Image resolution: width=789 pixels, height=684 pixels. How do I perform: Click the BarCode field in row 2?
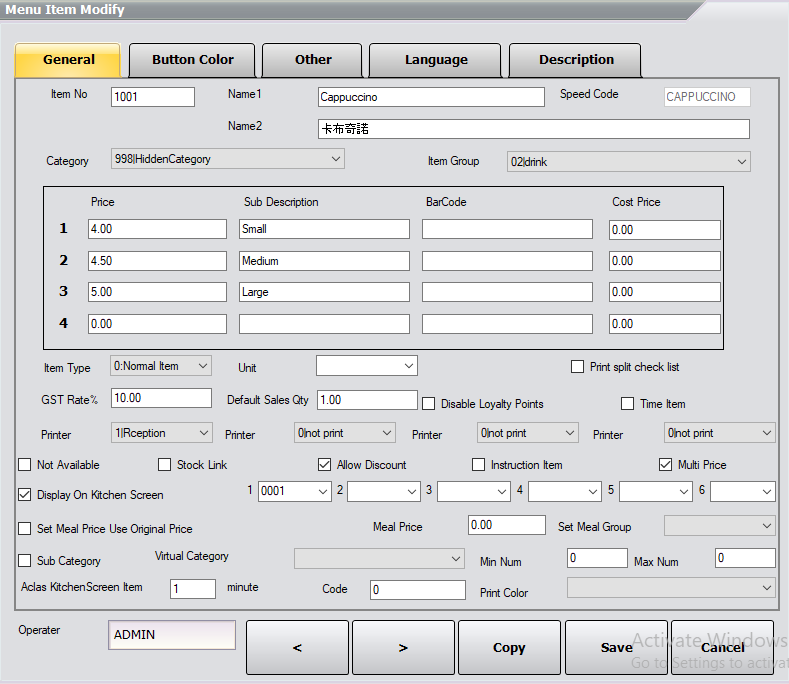[x=507, y=261]
